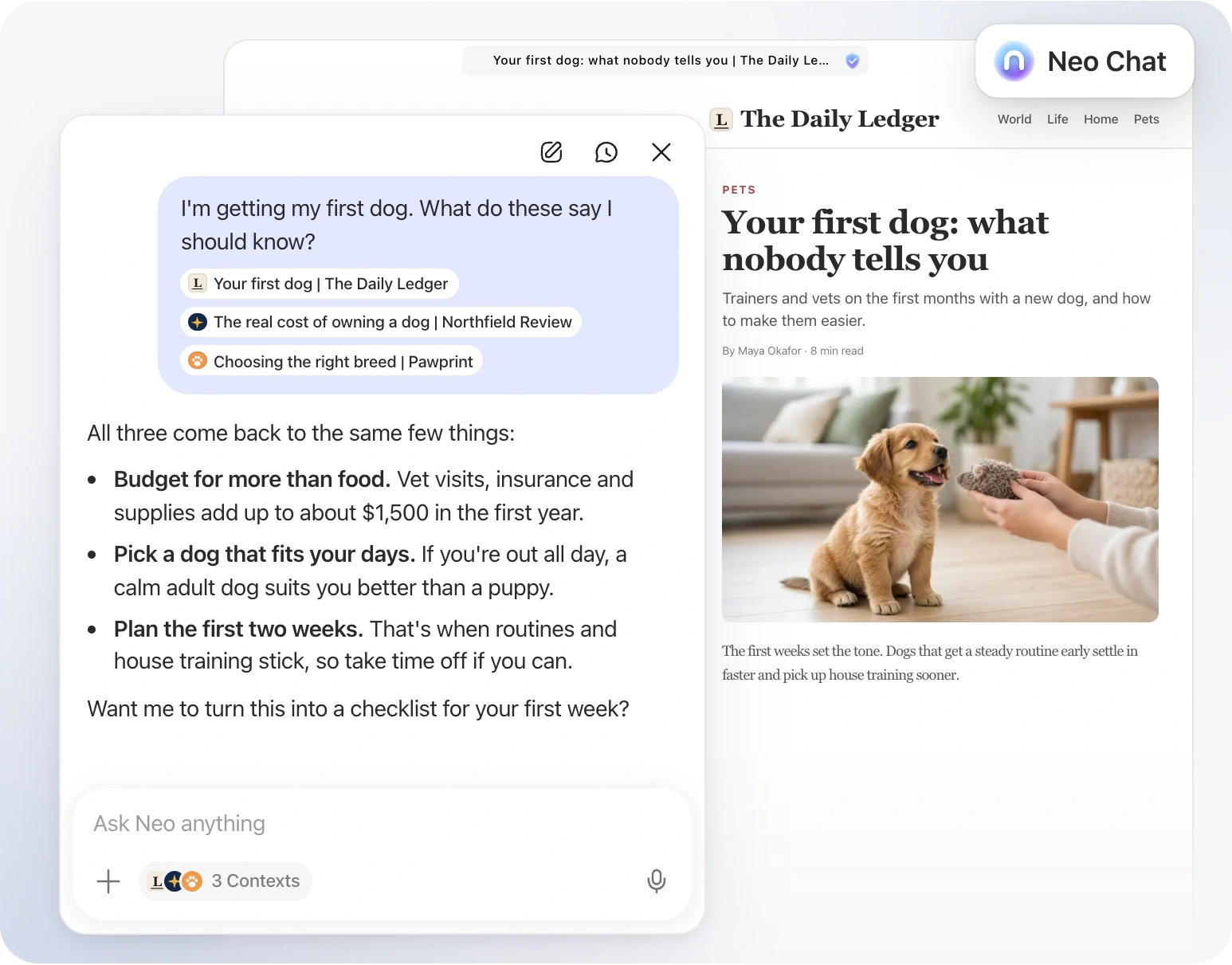Activate the microphone voice input
This screenshot has height=965, width=1232.
click(657, 881)
